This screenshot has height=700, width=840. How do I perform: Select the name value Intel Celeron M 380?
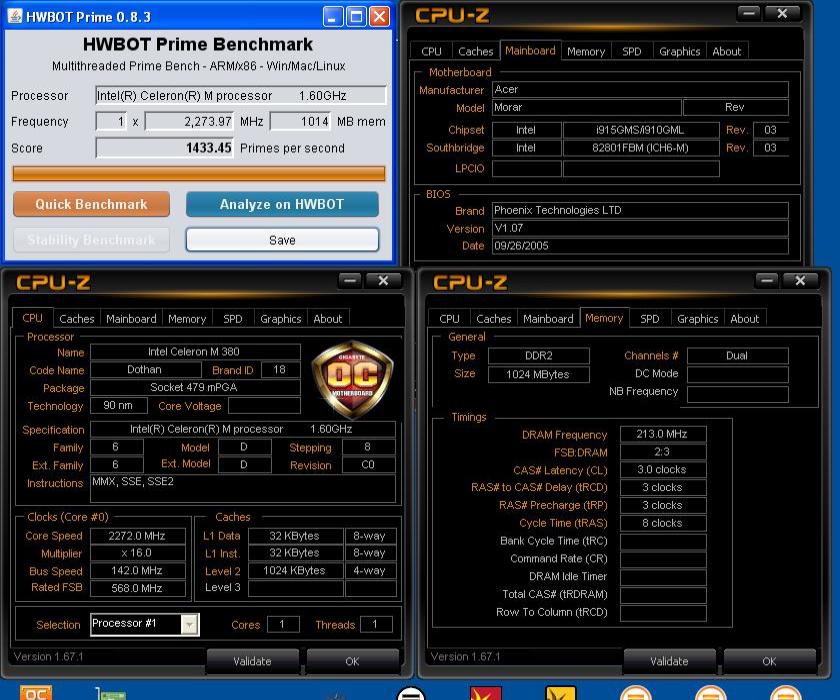[195, 352]
